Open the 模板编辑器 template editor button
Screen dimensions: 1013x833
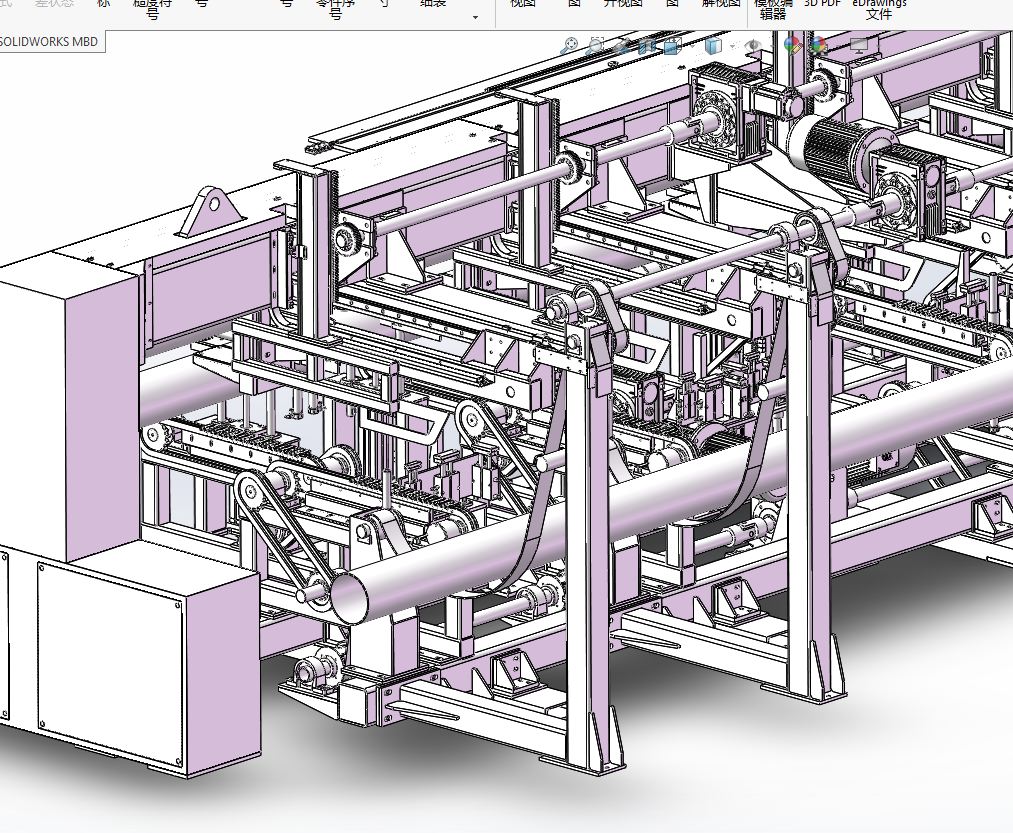pyautogui.click(x=773, y=9)
